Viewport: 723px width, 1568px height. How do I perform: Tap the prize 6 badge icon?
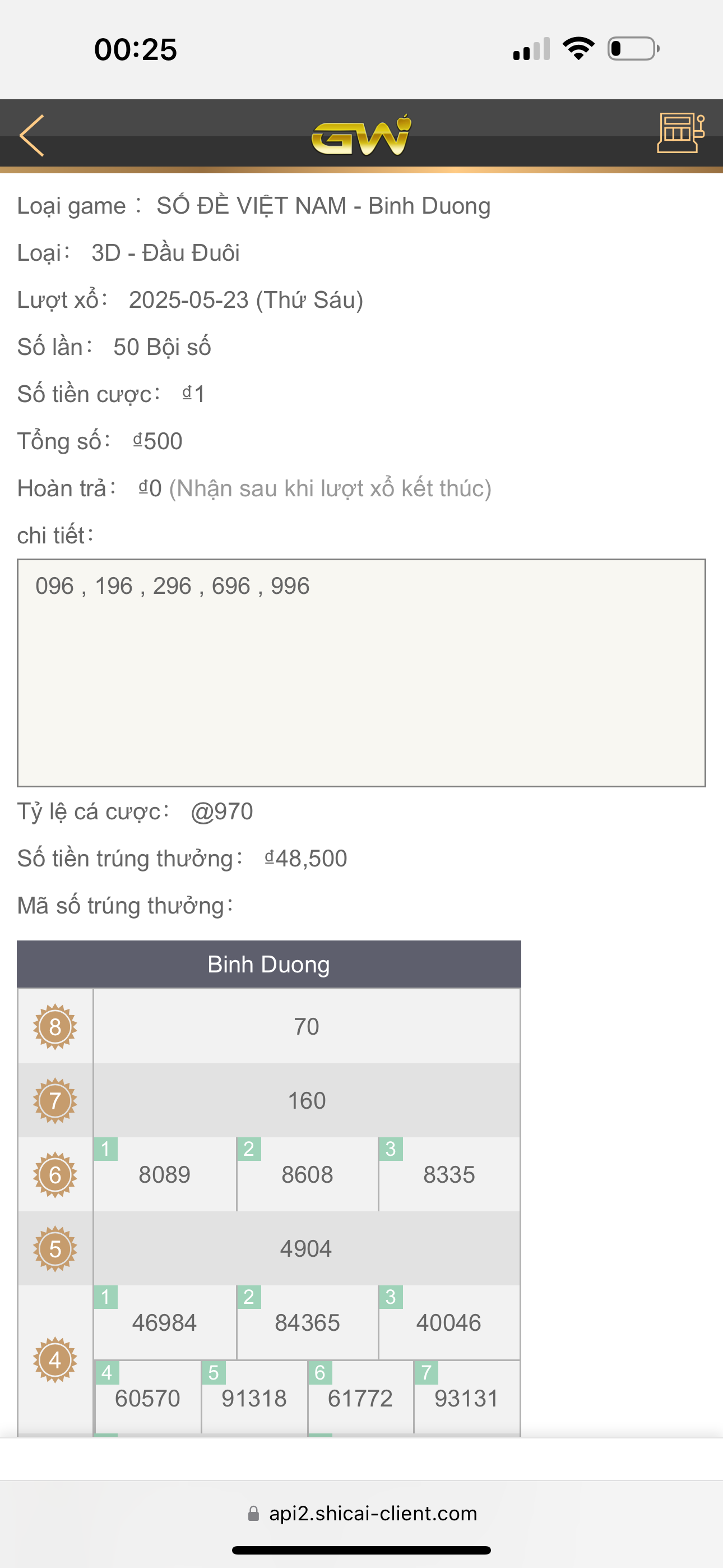[x=55, y=1175]
